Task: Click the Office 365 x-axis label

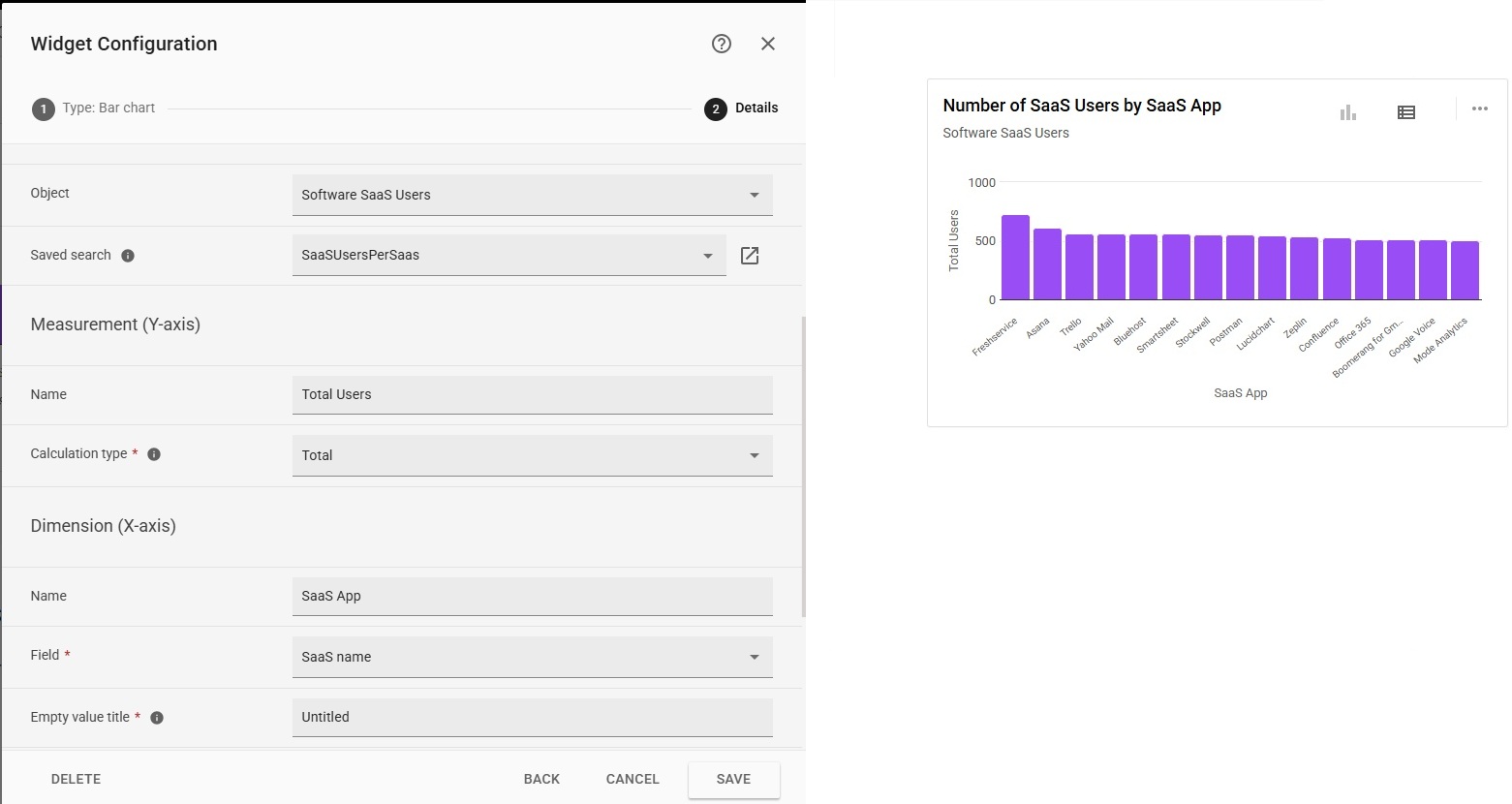Action: (x=1352, y=333)
